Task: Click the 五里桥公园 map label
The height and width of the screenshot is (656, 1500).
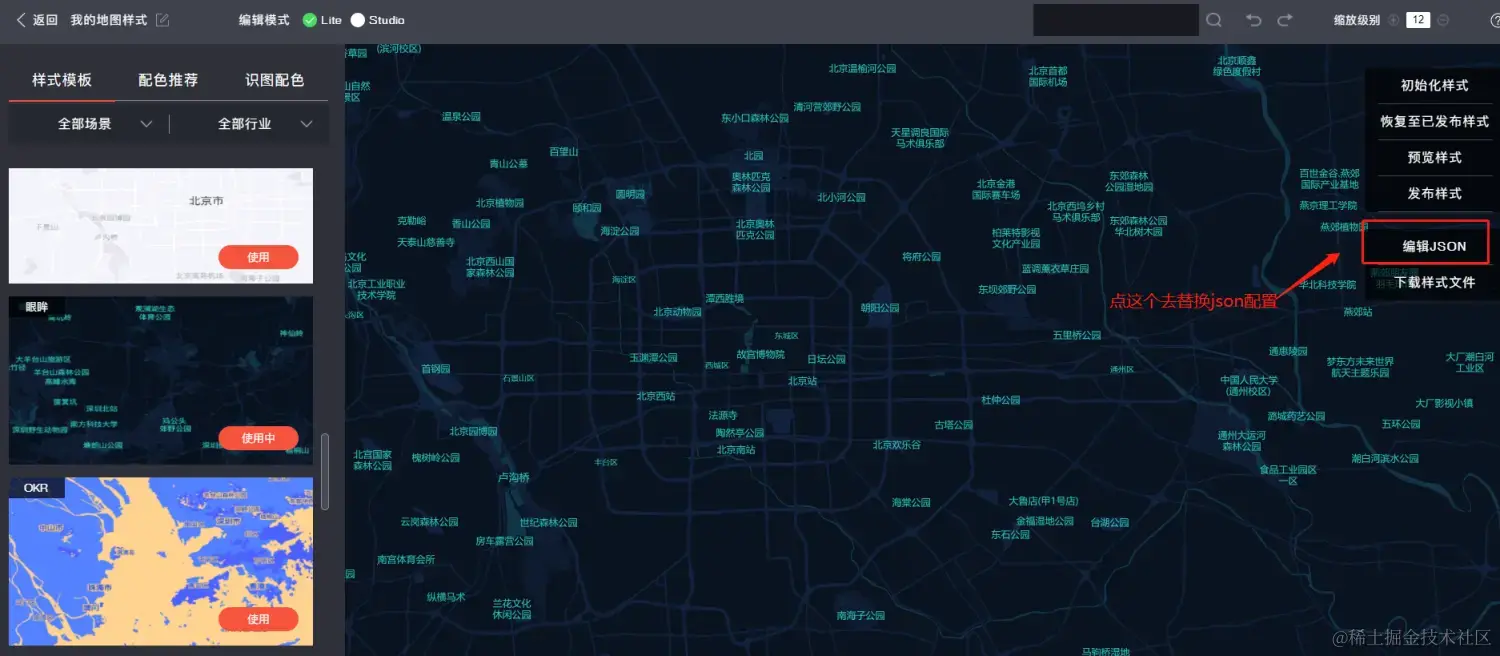Action: pos(1076,336)
